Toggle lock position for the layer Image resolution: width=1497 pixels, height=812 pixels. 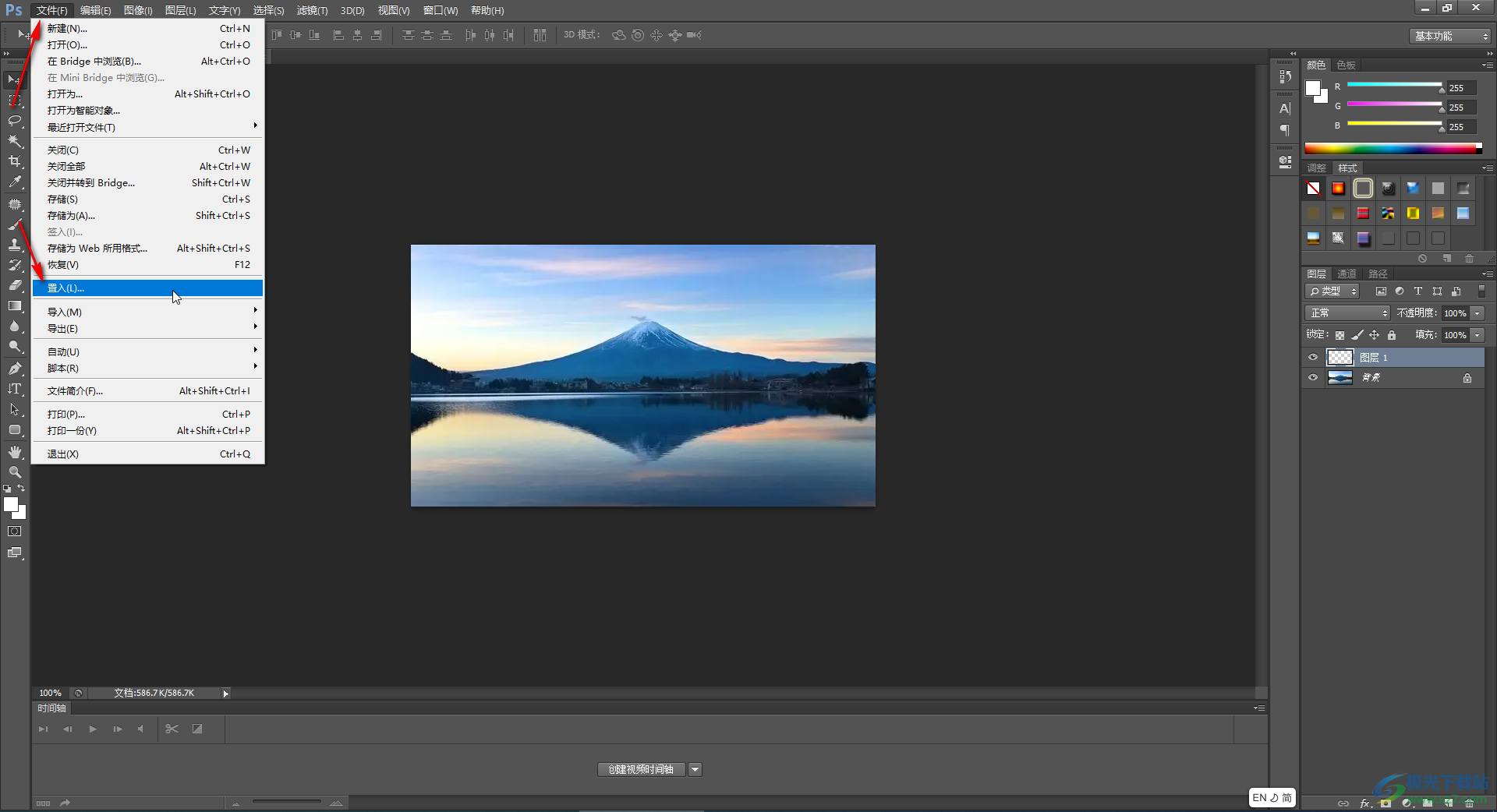[1374, 335]
